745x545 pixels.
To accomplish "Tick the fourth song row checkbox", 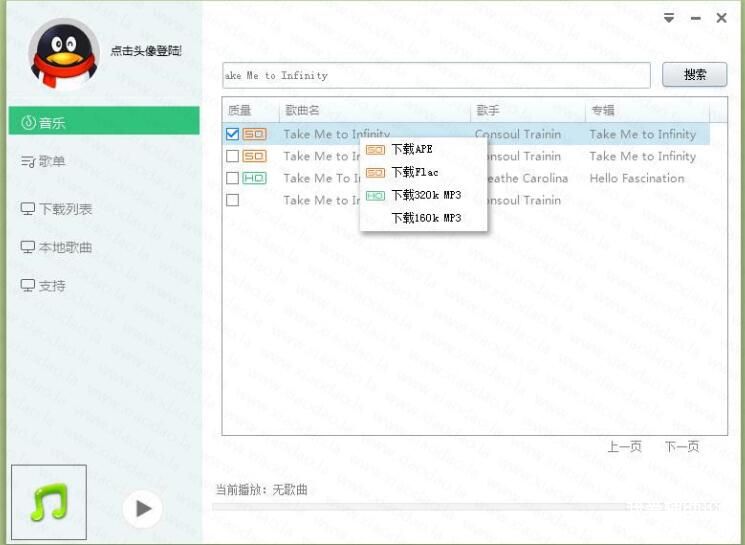I will click(233, 200).
